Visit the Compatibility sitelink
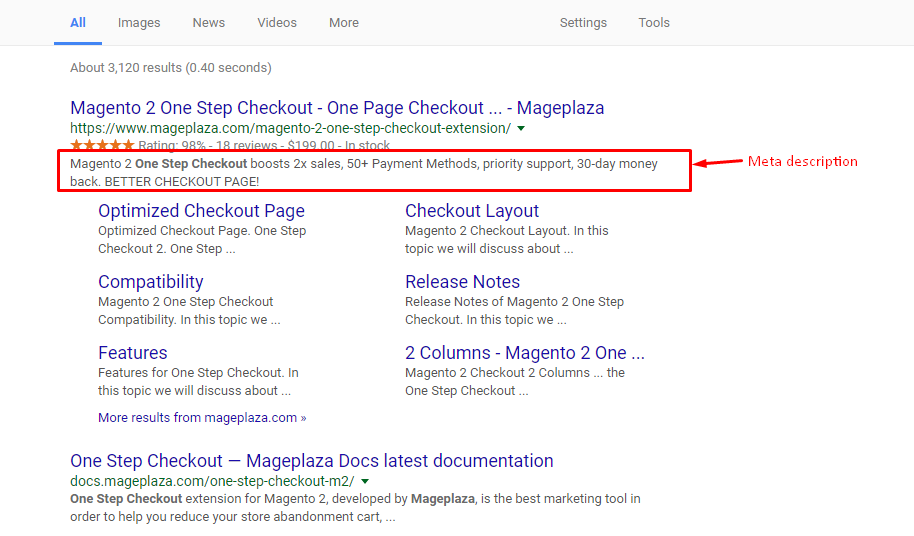This screenshot has width=914, height=536. tap(150, 282)
